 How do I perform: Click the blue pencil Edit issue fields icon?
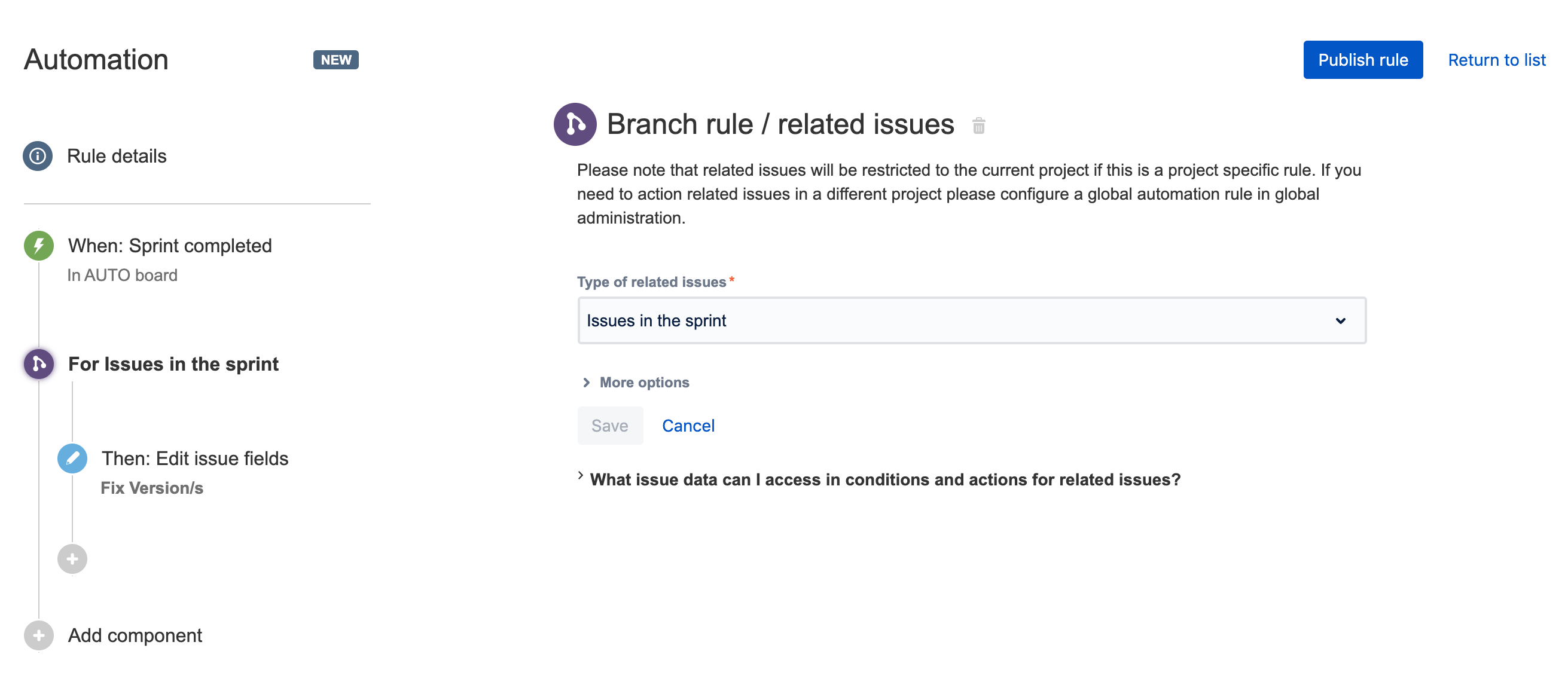coord(72,458)
